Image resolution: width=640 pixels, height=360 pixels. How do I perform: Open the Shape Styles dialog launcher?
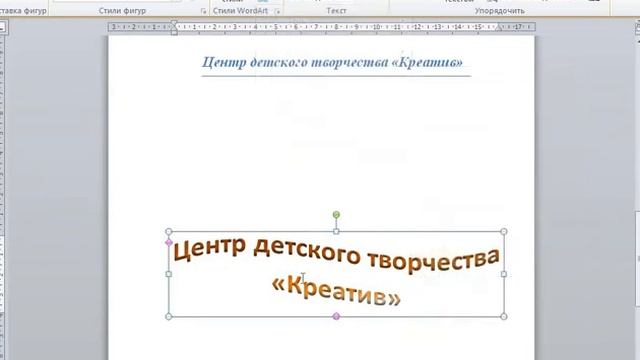point(203,11)
